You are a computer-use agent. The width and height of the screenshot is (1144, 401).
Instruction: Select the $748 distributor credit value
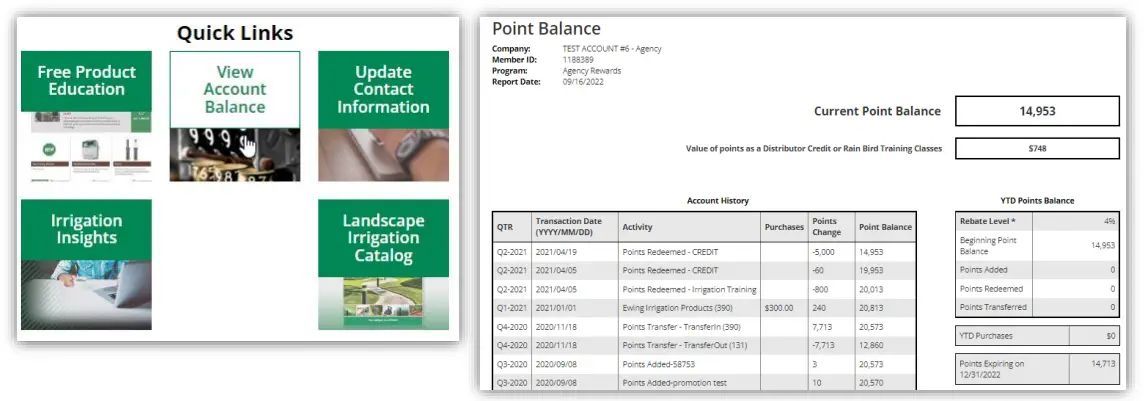(x=1037, y=148)
